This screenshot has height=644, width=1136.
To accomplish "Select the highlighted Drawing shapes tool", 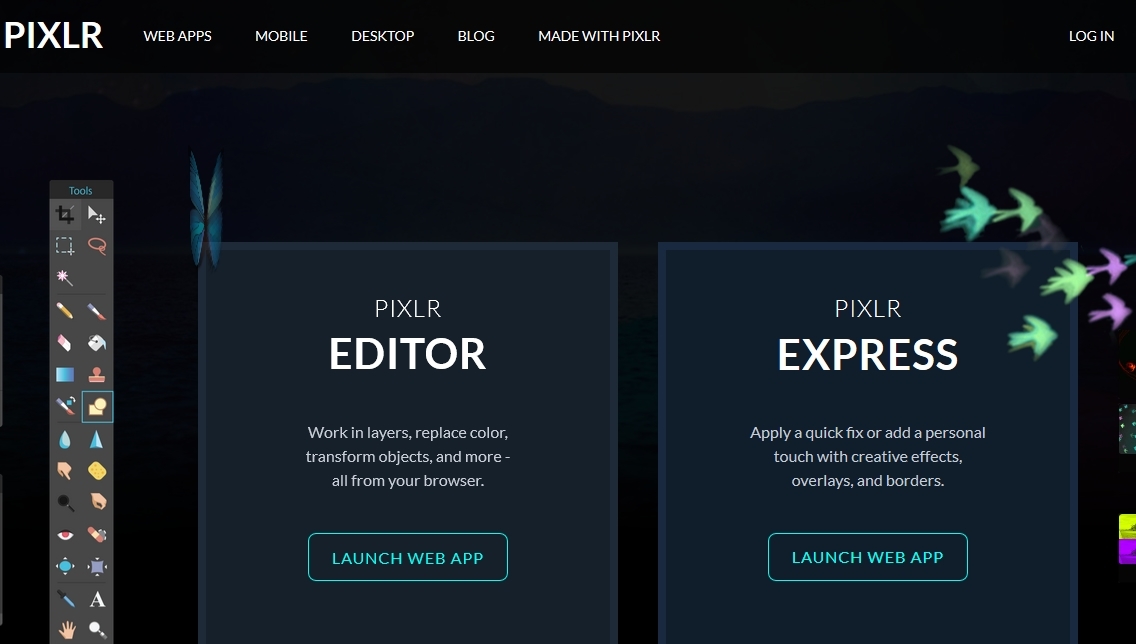I will tap(97, 406).
